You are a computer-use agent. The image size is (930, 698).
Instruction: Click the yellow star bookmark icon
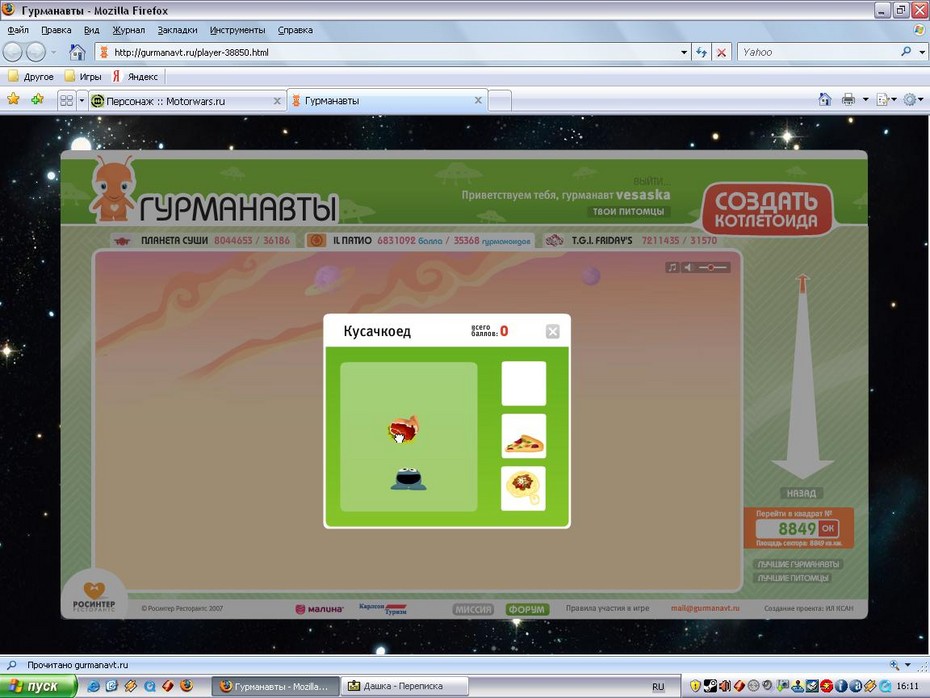coord(13,99)
